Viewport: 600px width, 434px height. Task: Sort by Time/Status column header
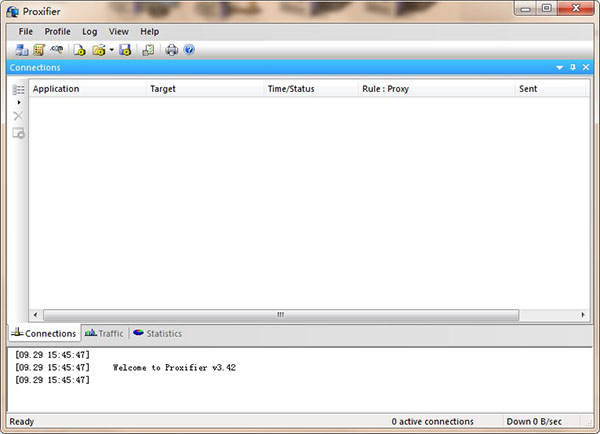[311, 89]
